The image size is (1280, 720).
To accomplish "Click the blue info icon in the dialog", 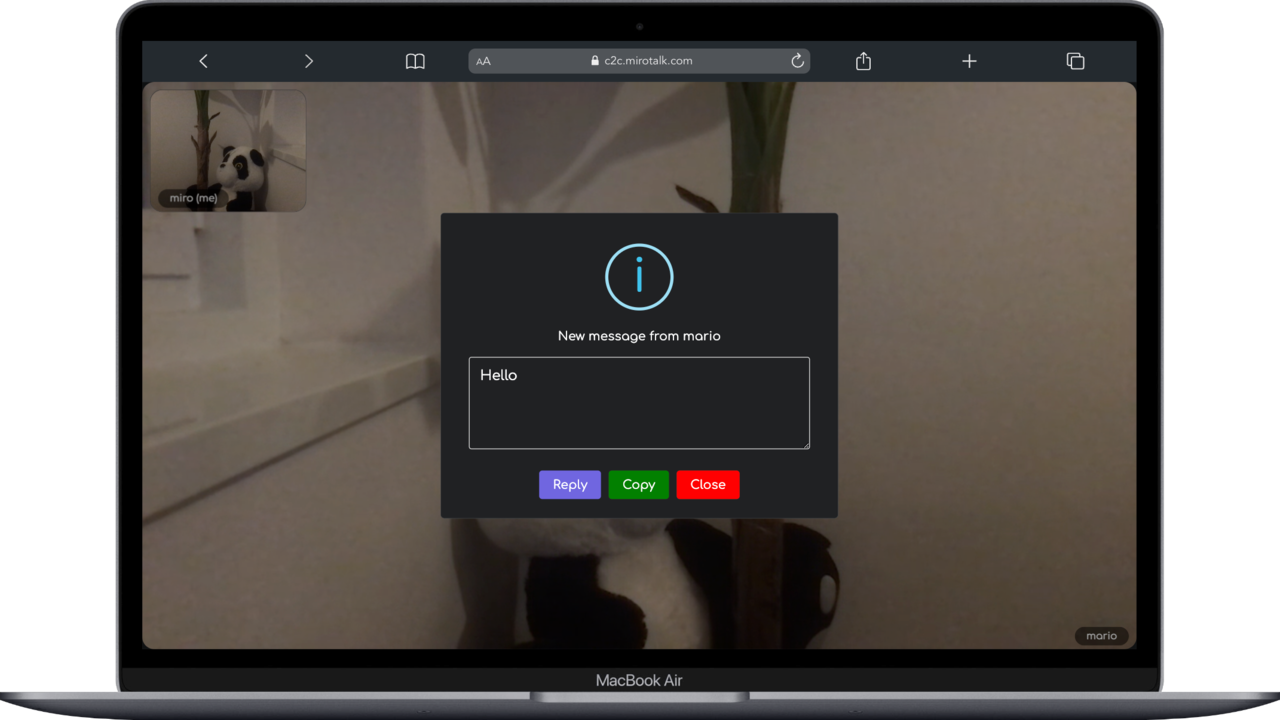I will click(639, 277).
